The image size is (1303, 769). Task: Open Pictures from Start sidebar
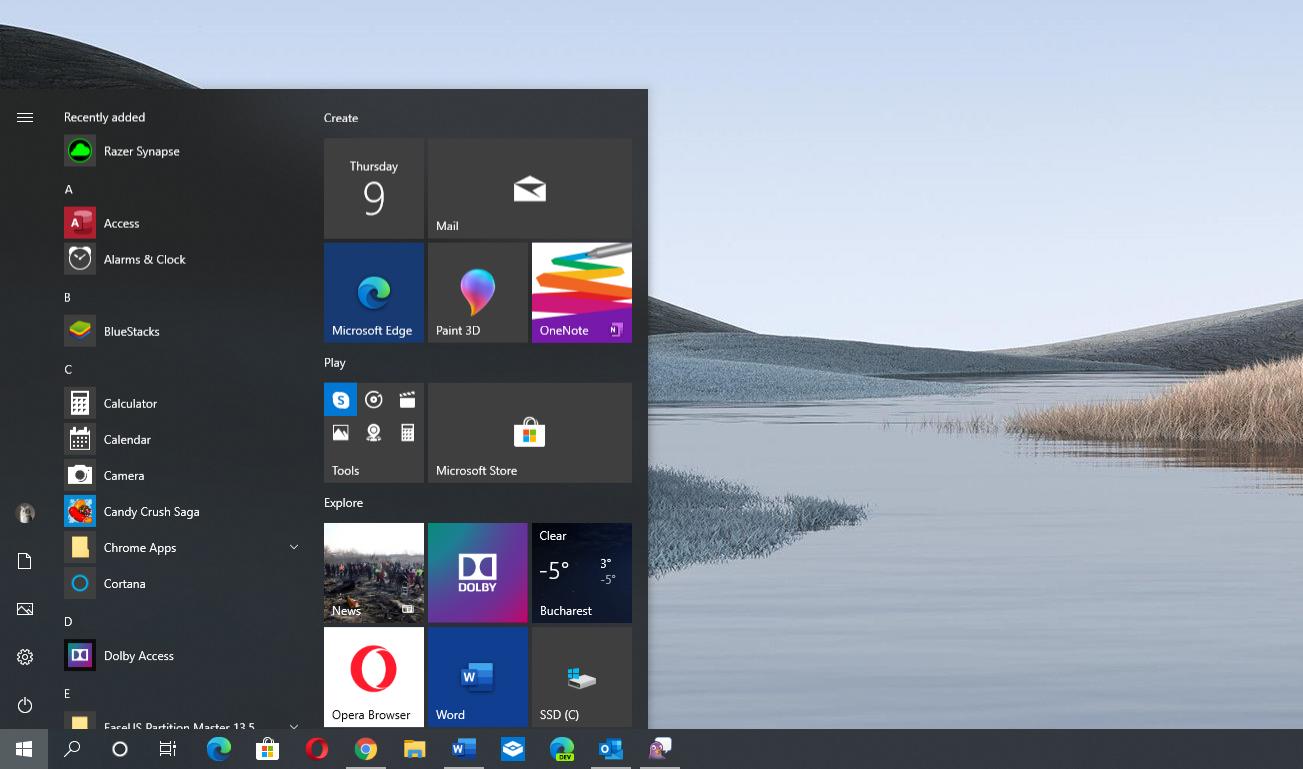pyautogui.click(x=25, y=609)
